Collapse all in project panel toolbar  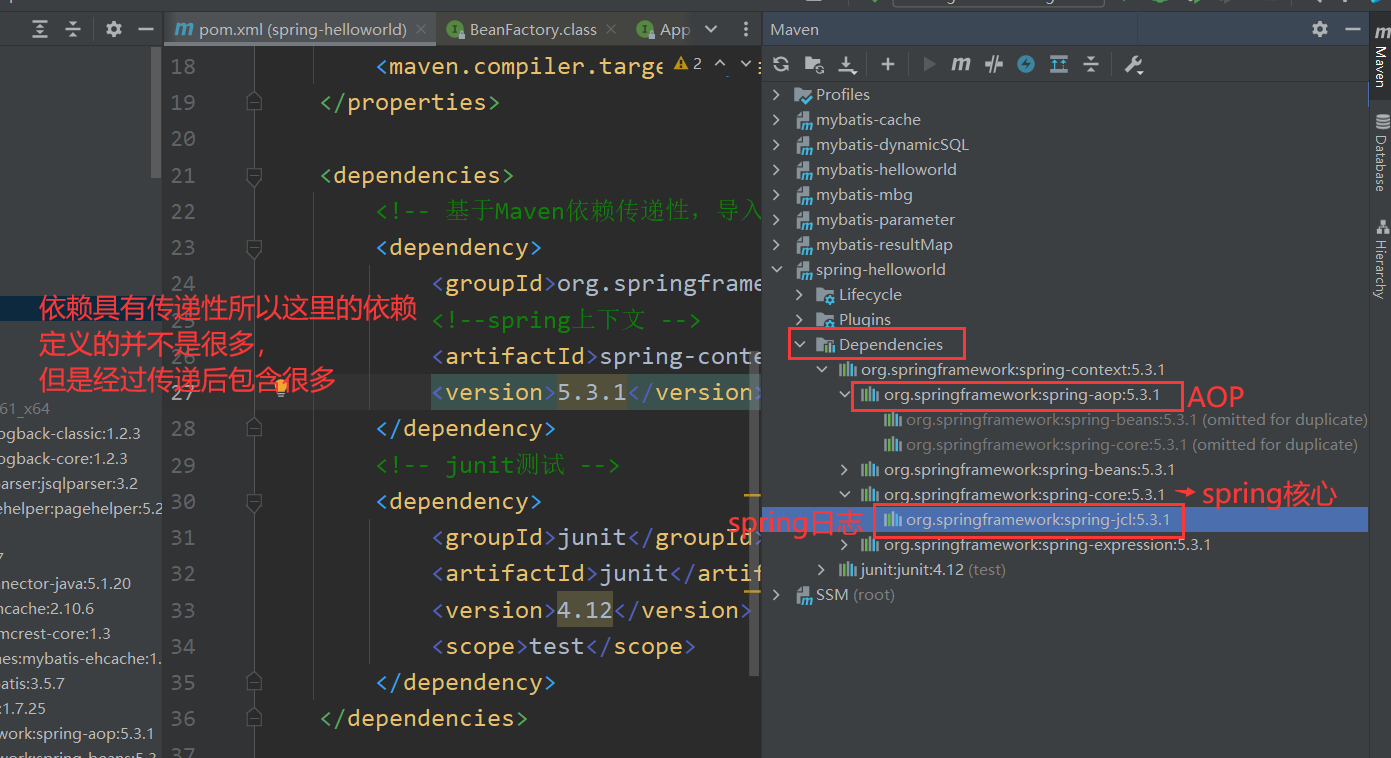point(73,29)
